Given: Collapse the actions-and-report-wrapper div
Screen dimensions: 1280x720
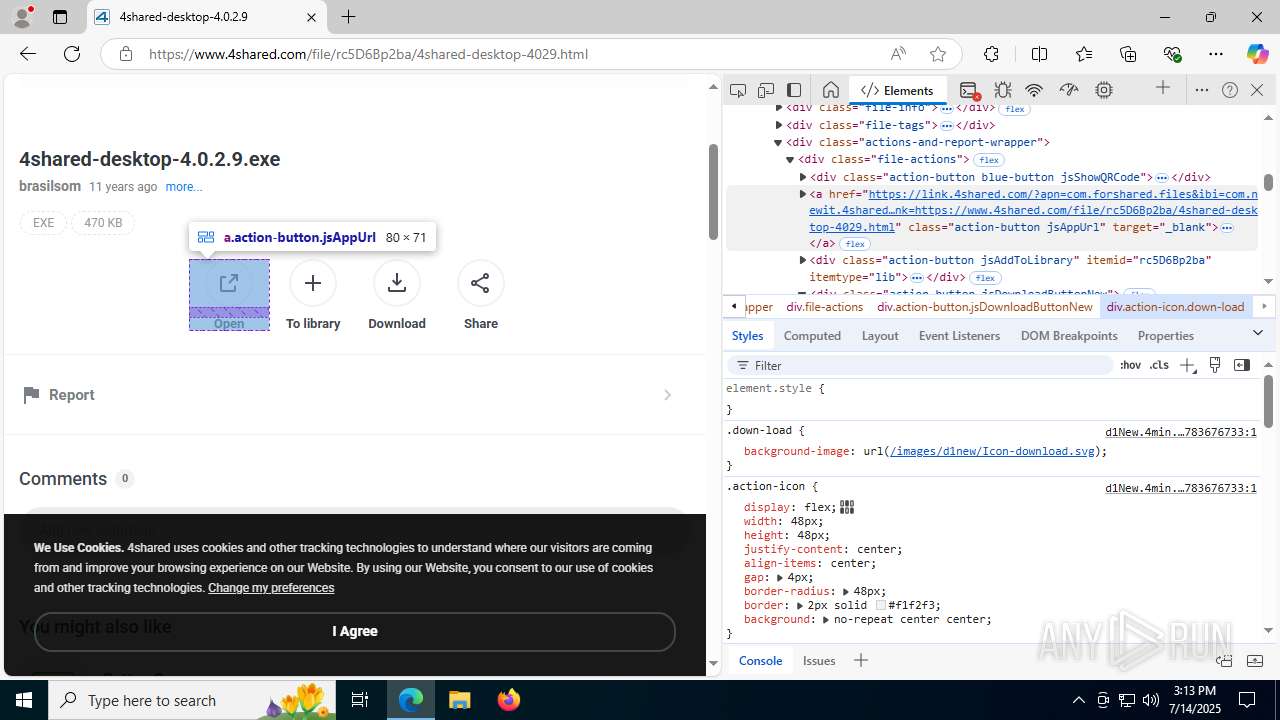Looking at the screenshot, I should (779, 143).
